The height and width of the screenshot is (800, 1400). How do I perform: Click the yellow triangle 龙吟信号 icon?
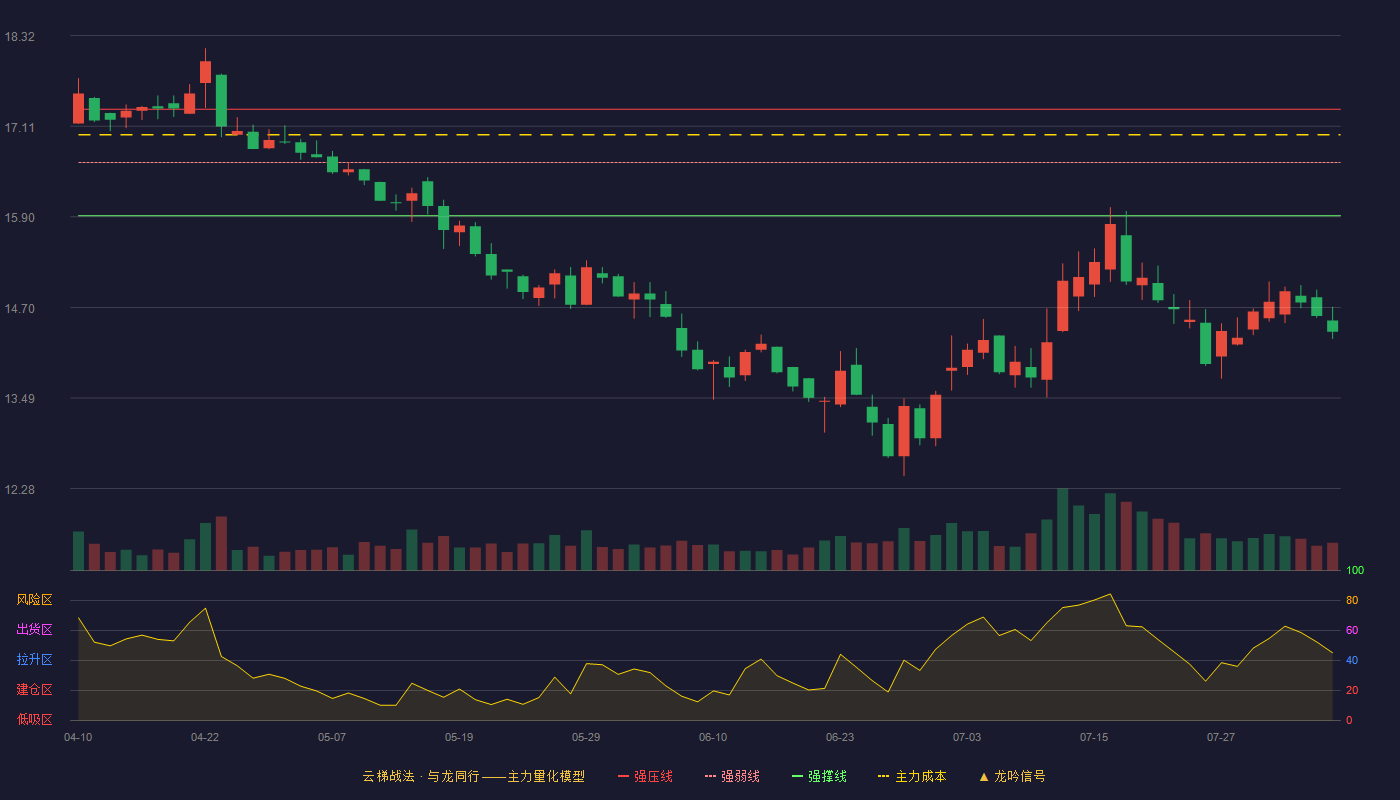point(984,776)
